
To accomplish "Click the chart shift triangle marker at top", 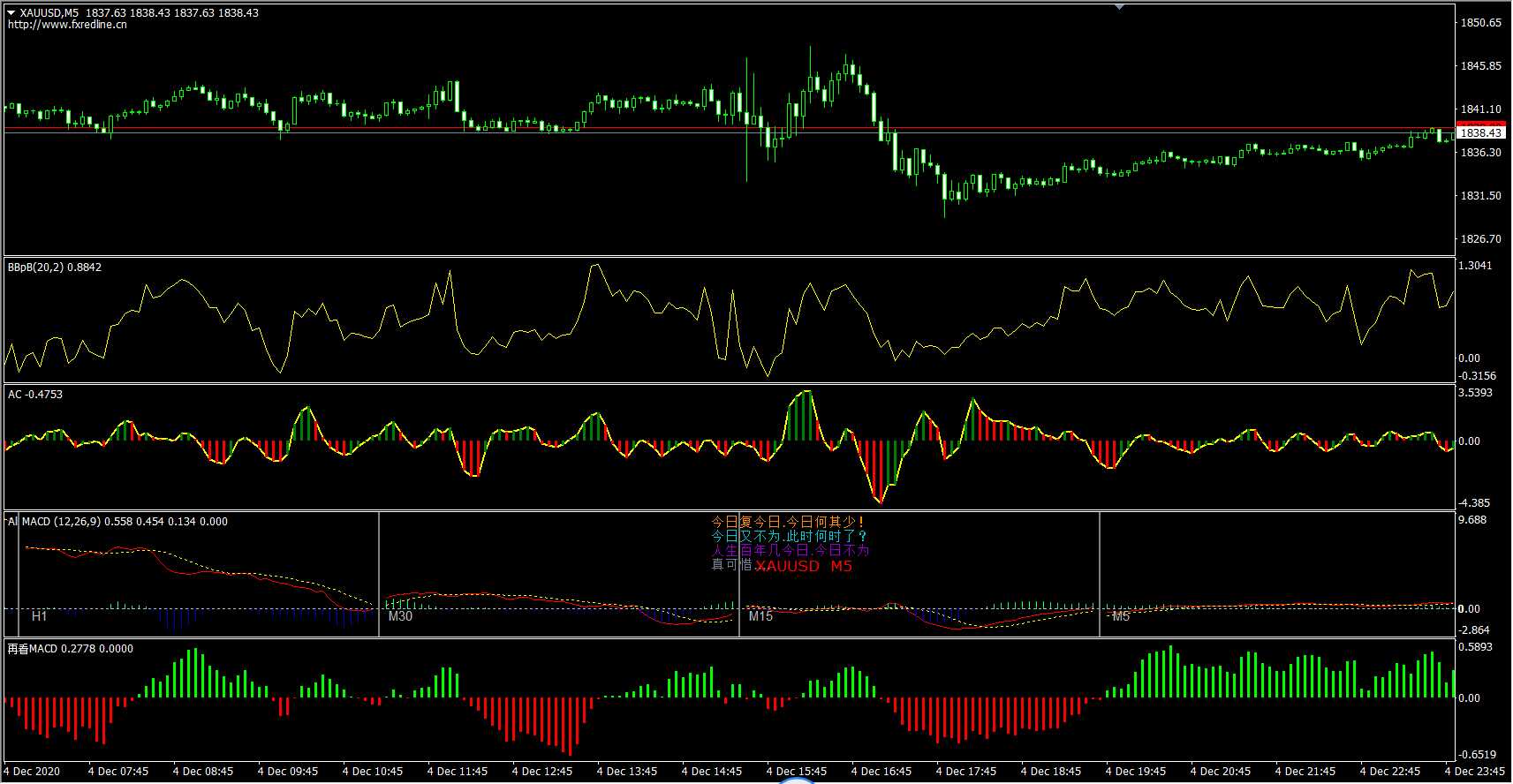I will coord(1120,7).
